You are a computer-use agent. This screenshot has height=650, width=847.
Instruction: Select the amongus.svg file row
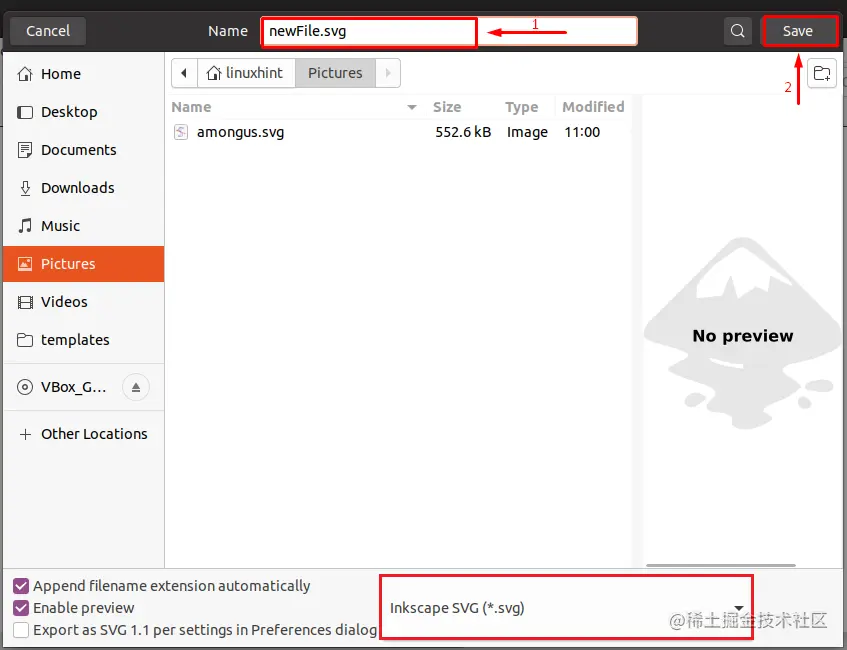(x=400, y=132)
